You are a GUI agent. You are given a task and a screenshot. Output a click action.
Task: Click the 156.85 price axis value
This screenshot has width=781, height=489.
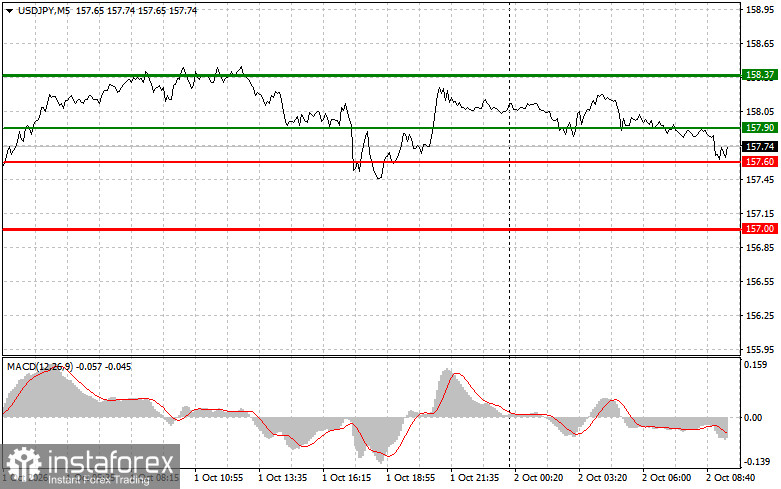point(760,247)
